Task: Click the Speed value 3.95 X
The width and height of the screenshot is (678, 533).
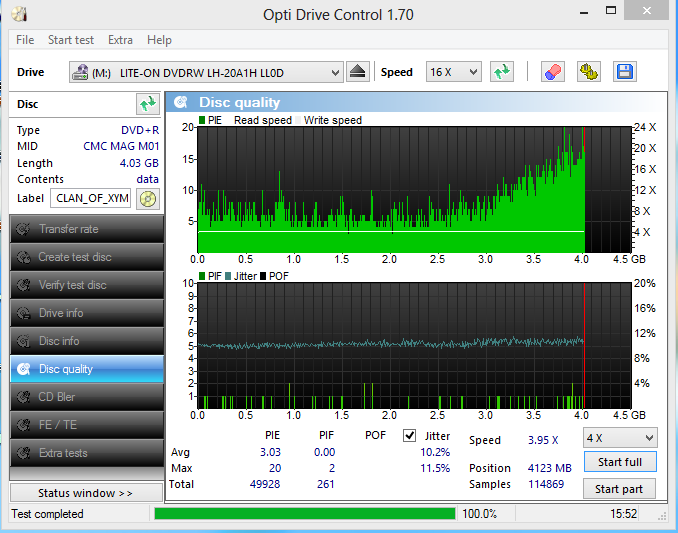Action: click(x=543, y=440)
